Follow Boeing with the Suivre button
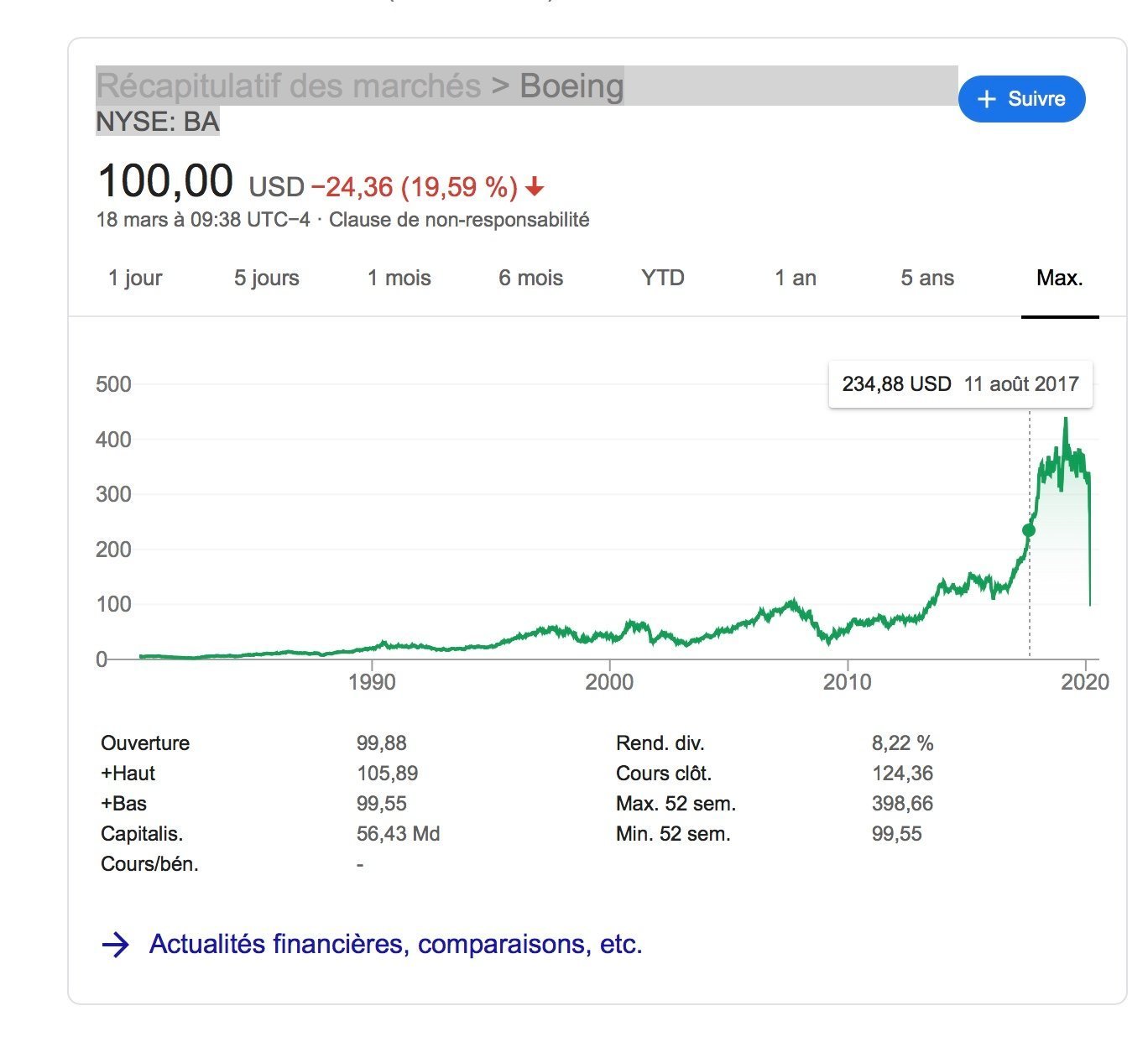This screenshot has width=1148, height=1037. click(1021, 99)
